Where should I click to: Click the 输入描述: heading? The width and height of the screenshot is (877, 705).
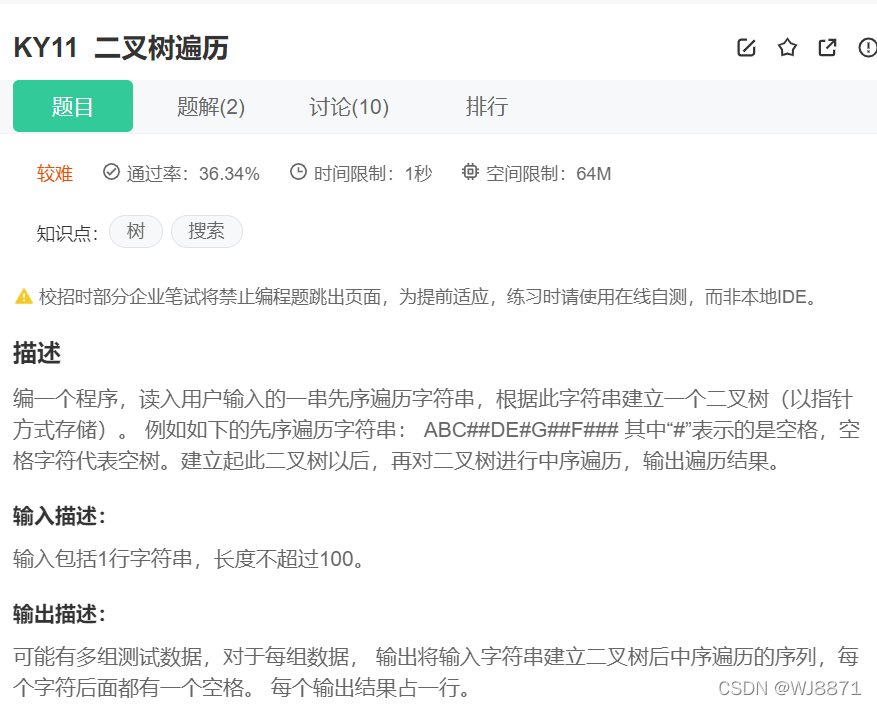[59, 516]
